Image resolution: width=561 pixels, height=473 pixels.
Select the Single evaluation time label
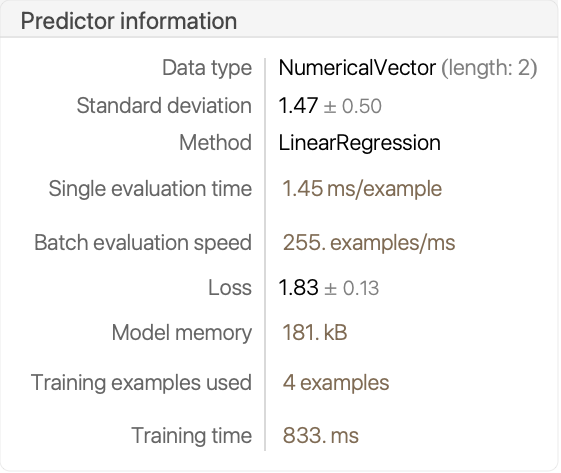coord(150,189)
